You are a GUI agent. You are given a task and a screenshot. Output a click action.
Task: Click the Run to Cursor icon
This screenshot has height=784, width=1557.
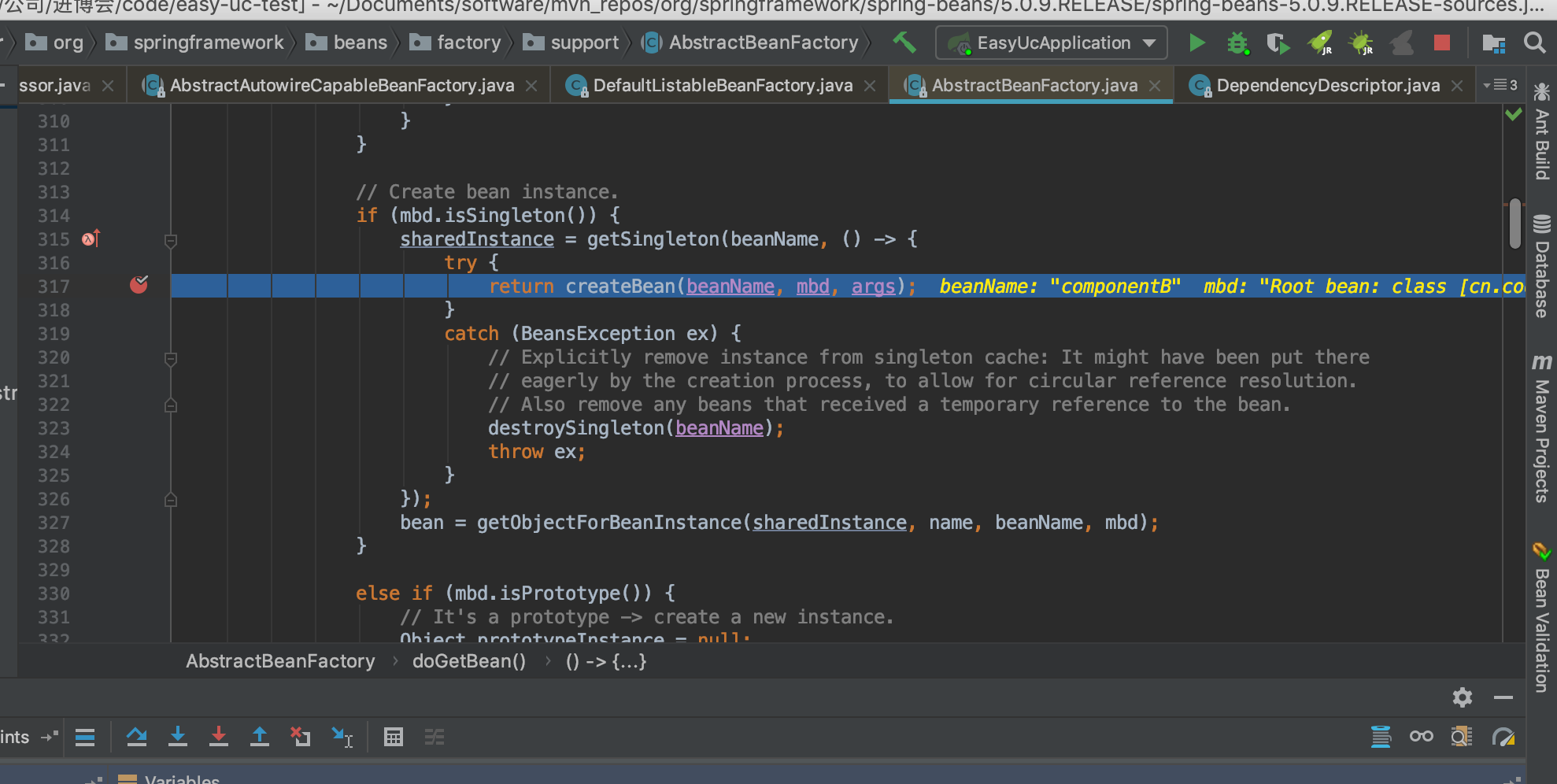click(342, 737)
